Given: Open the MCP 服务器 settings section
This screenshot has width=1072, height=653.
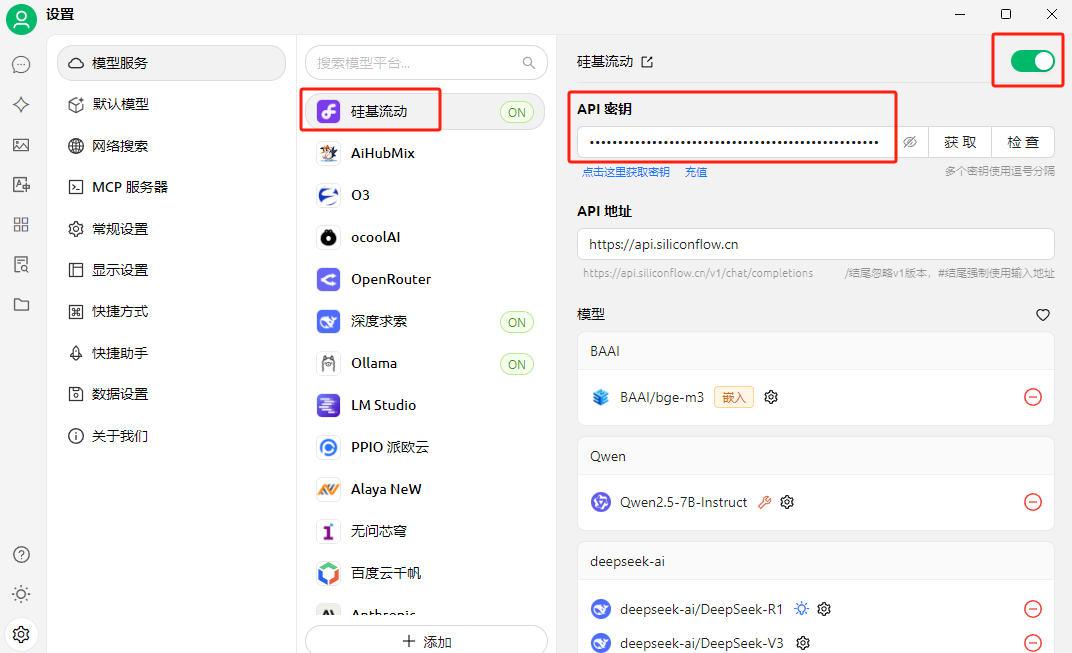Looking at the screenshot, I should click(172, 187).
